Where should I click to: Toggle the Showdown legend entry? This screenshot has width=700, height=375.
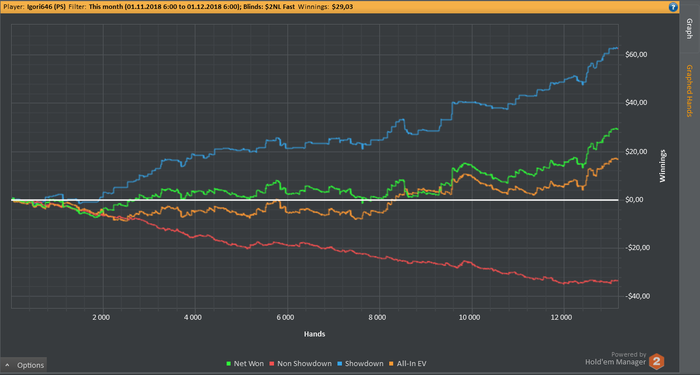pyautogui.click(x=360, y=364)
